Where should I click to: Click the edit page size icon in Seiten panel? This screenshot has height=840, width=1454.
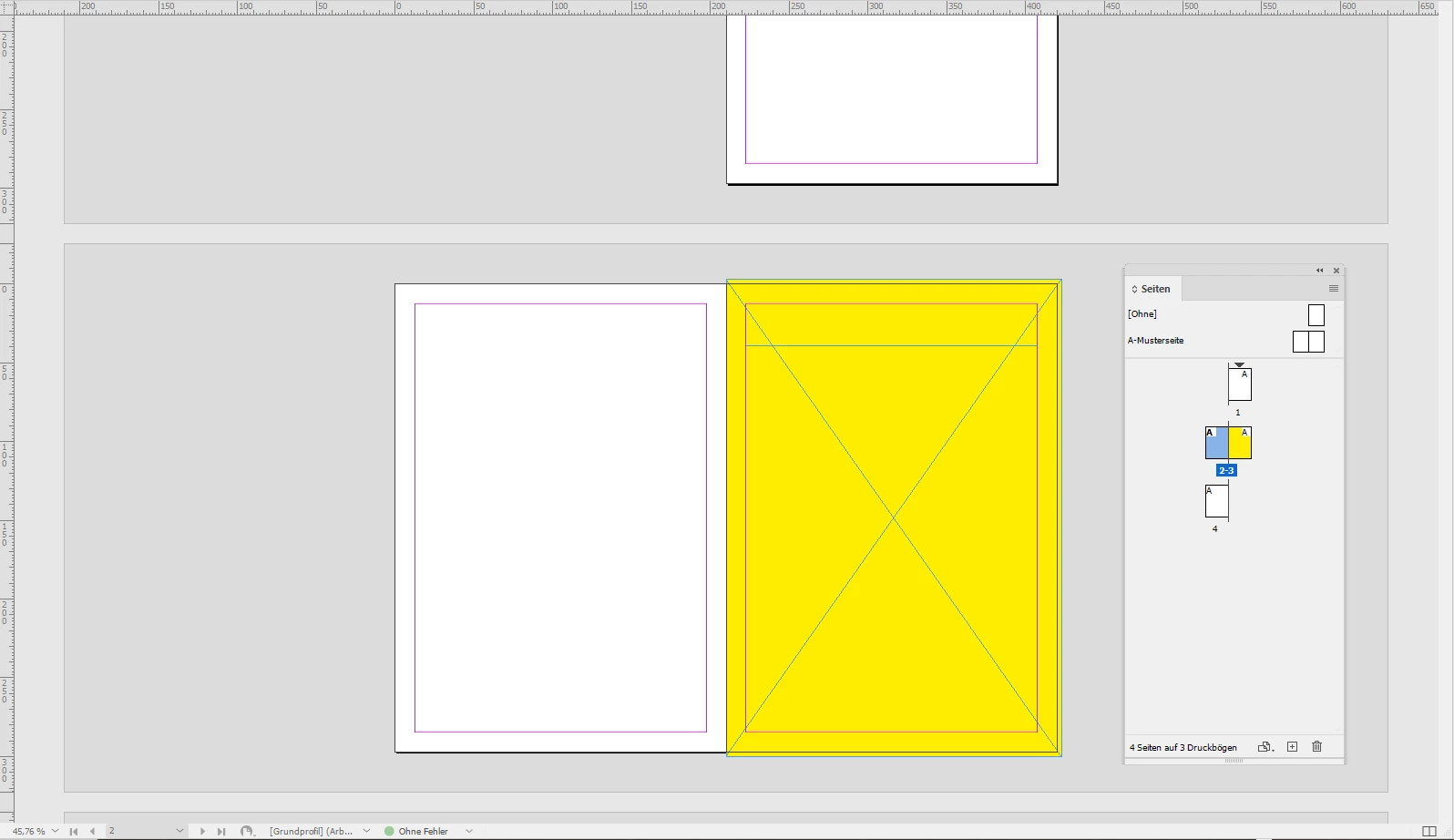tap(1265, 747)
